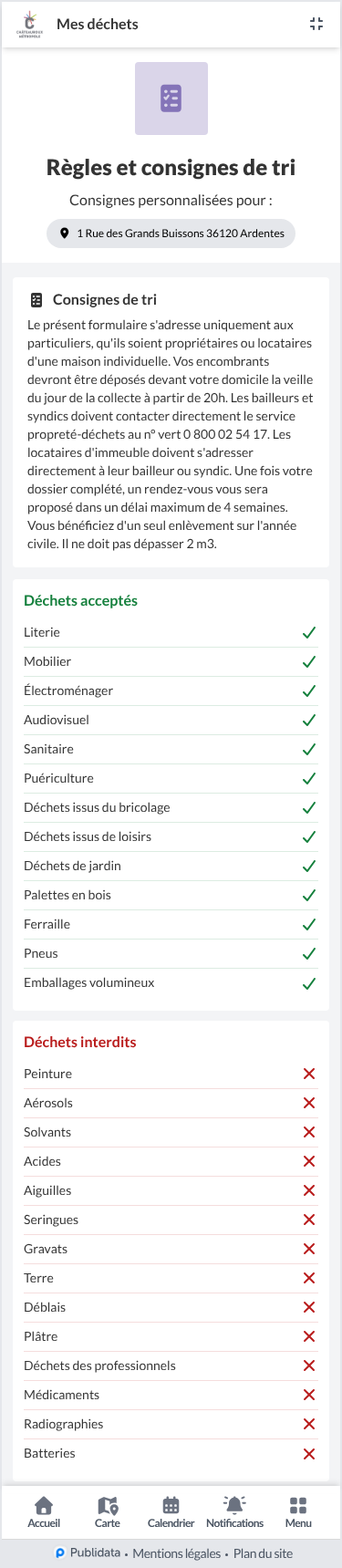
Task: Select the Électroménager accepted waste row
Action: pos(171,691)
